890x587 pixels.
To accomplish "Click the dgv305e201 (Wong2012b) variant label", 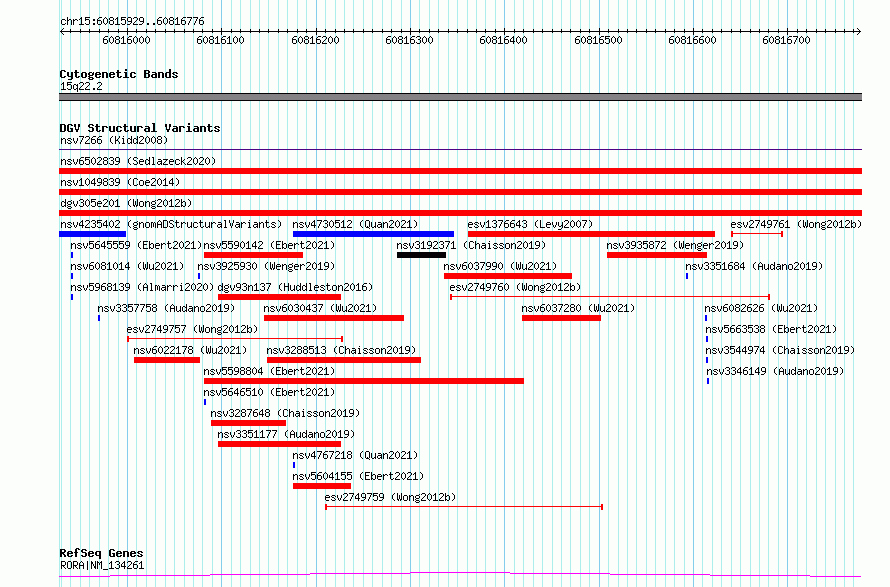I will coord(126,203).
